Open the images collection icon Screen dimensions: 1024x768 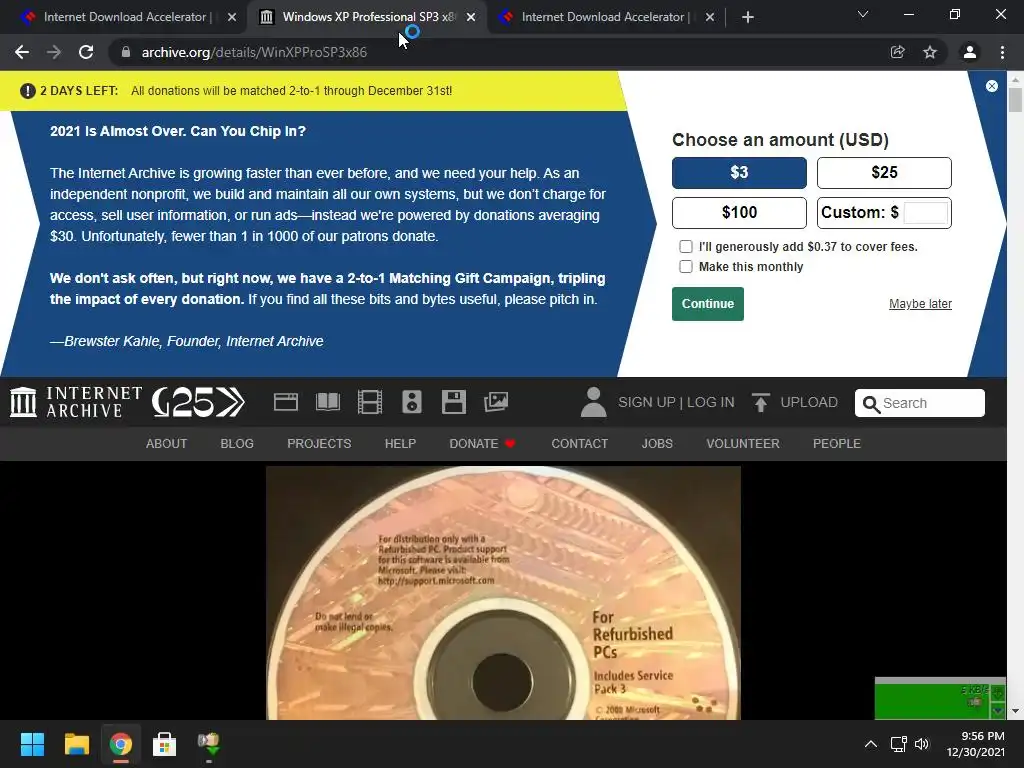pos(496,402)
